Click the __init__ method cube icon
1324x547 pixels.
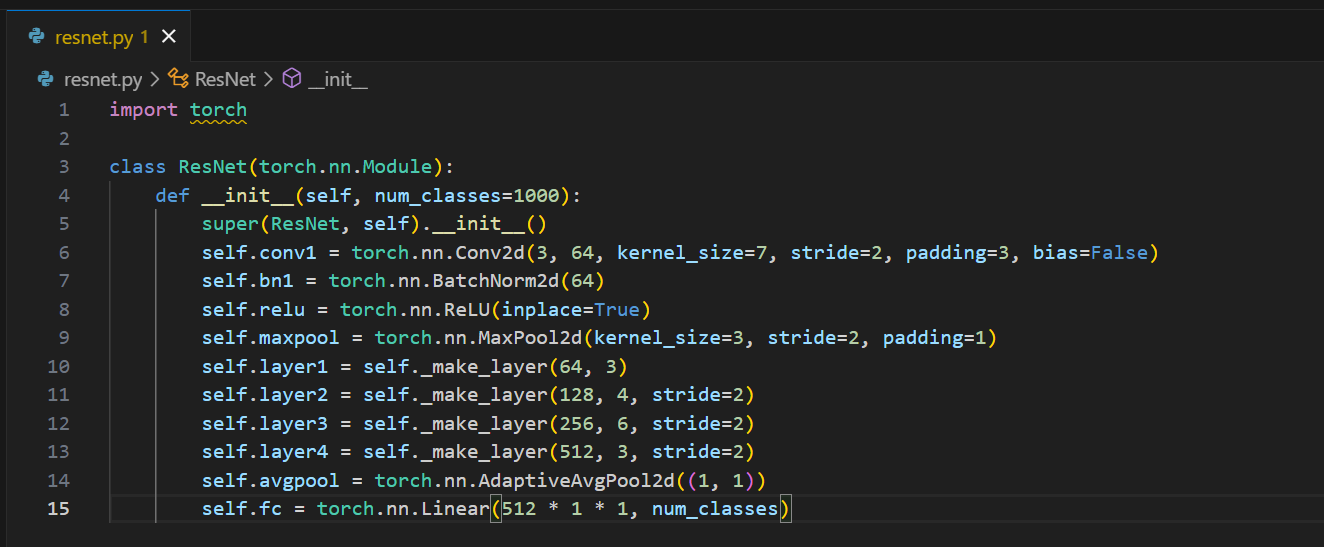(292, 79)
